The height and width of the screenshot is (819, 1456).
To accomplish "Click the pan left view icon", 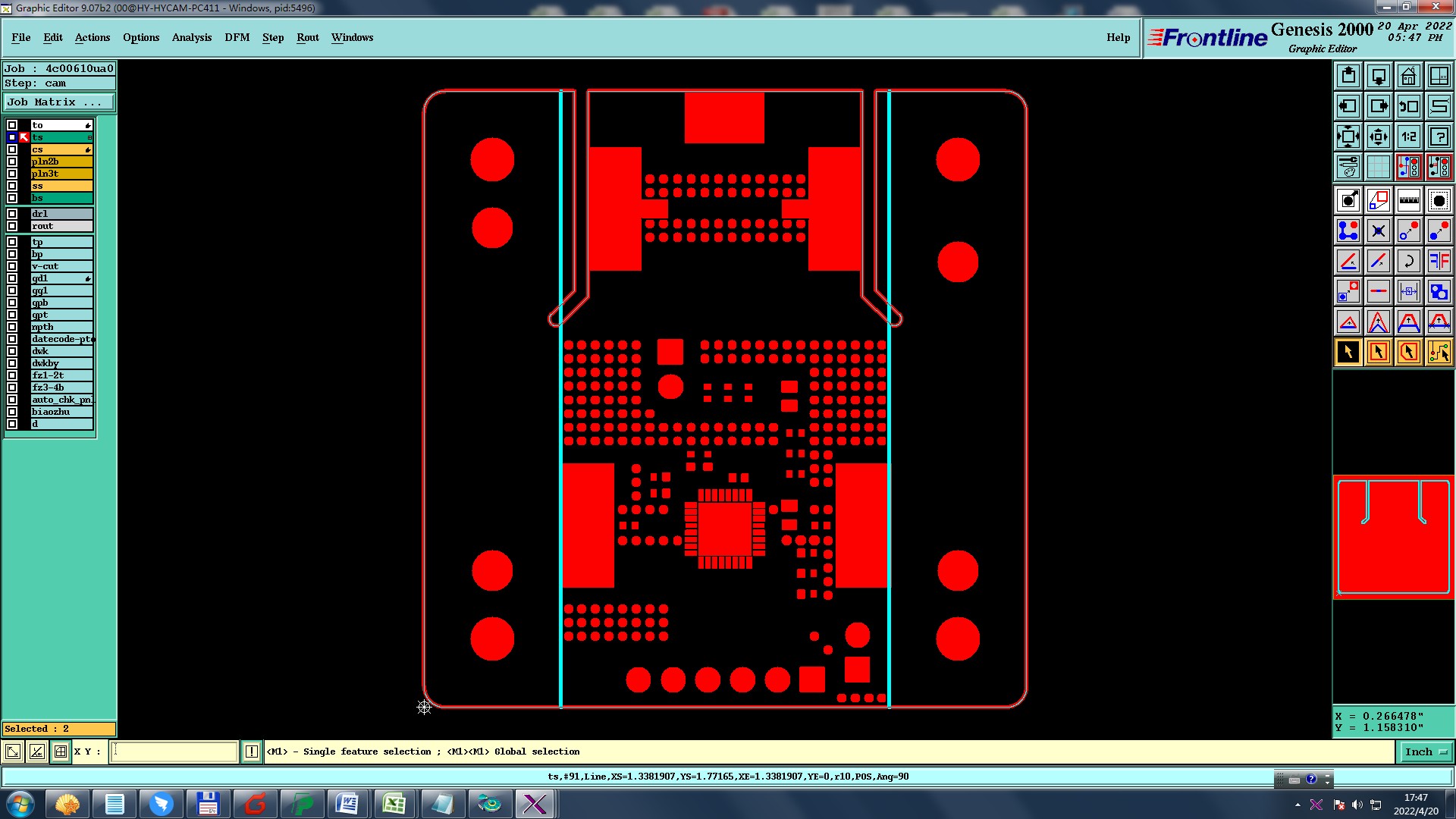I will [x=1348, y=106].
